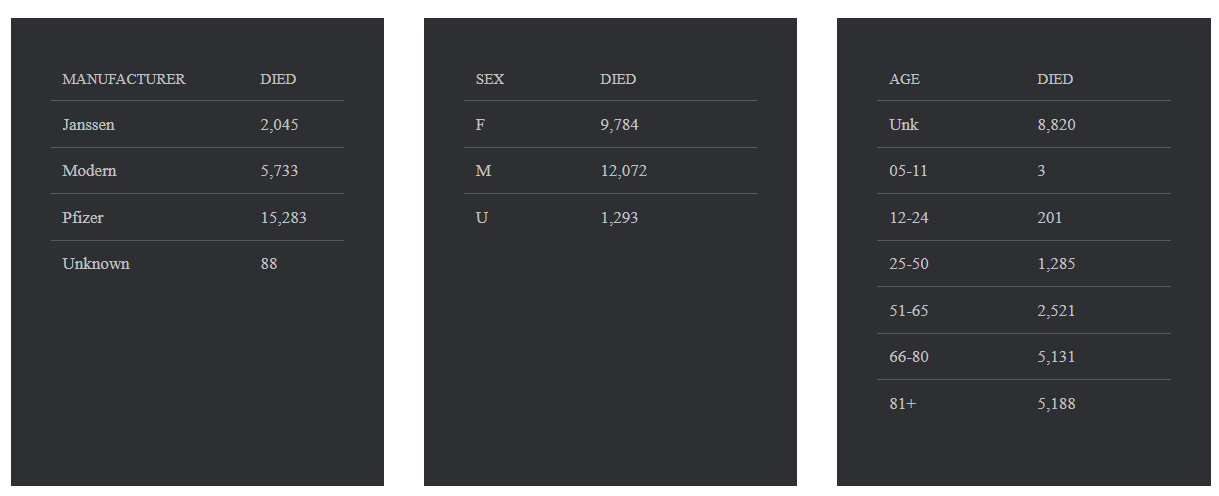Click the AGE column header
Screen dimensions: 1219x496
904,79
